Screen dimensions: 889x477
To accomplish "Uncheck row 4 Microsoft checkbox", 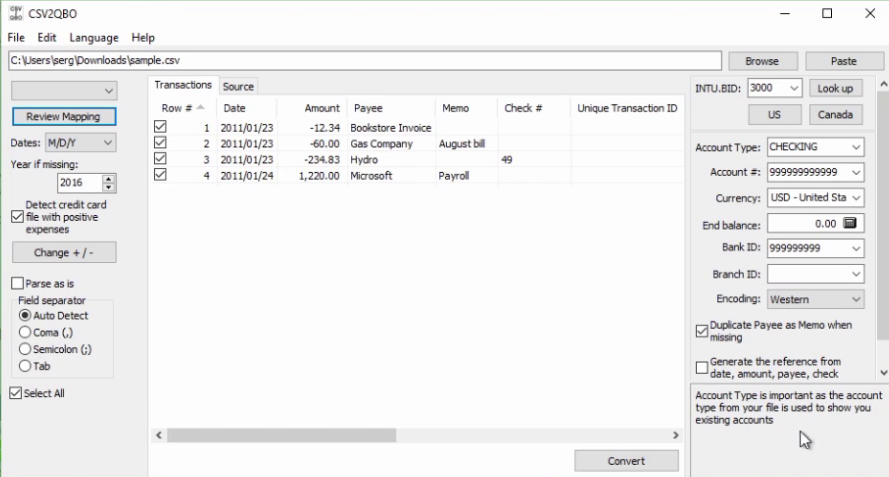I will [x=160, y=174].
